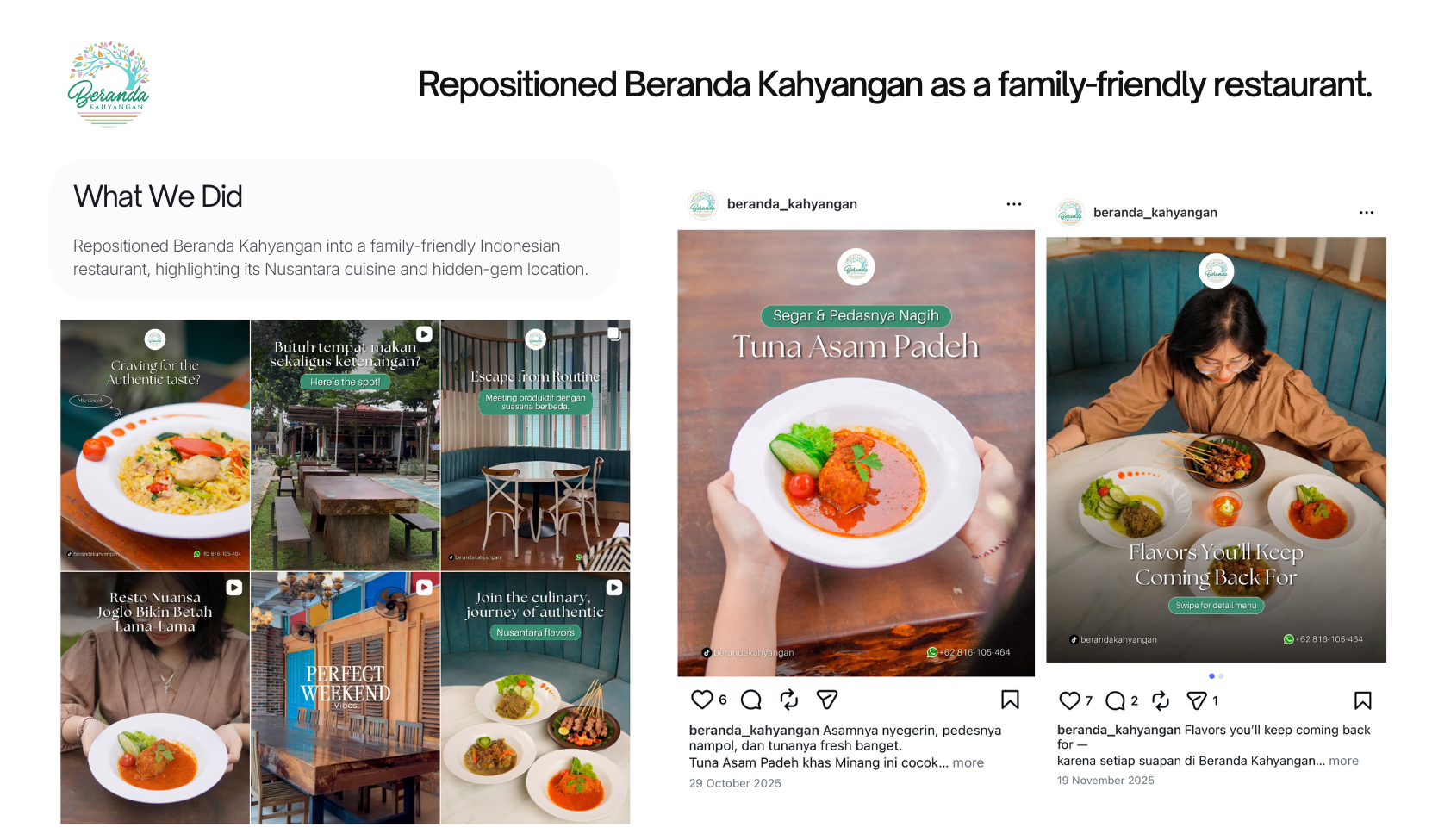Image resolution: width=1432 pixels, height=840 pixels.
Task: Share the Tuna Asam Padeh post
Action: (x=827, y=700)
